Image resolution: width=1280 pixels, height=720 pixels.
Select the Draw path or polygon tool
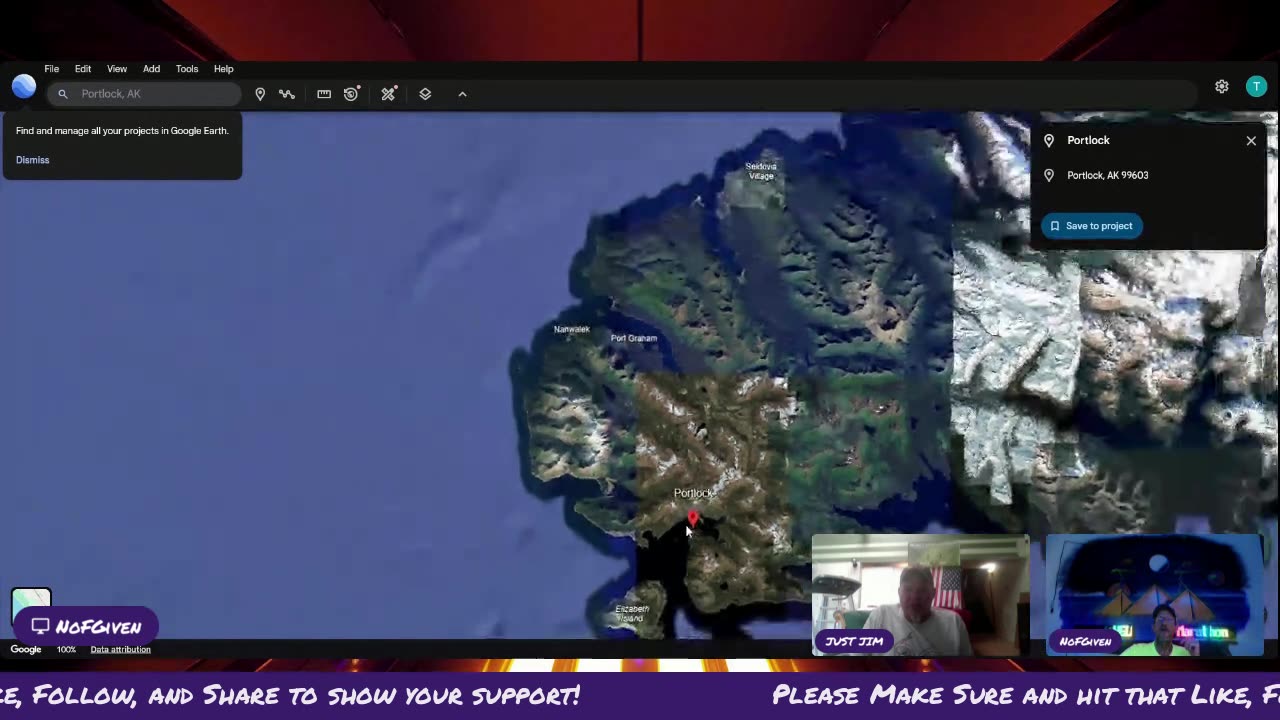287,94
